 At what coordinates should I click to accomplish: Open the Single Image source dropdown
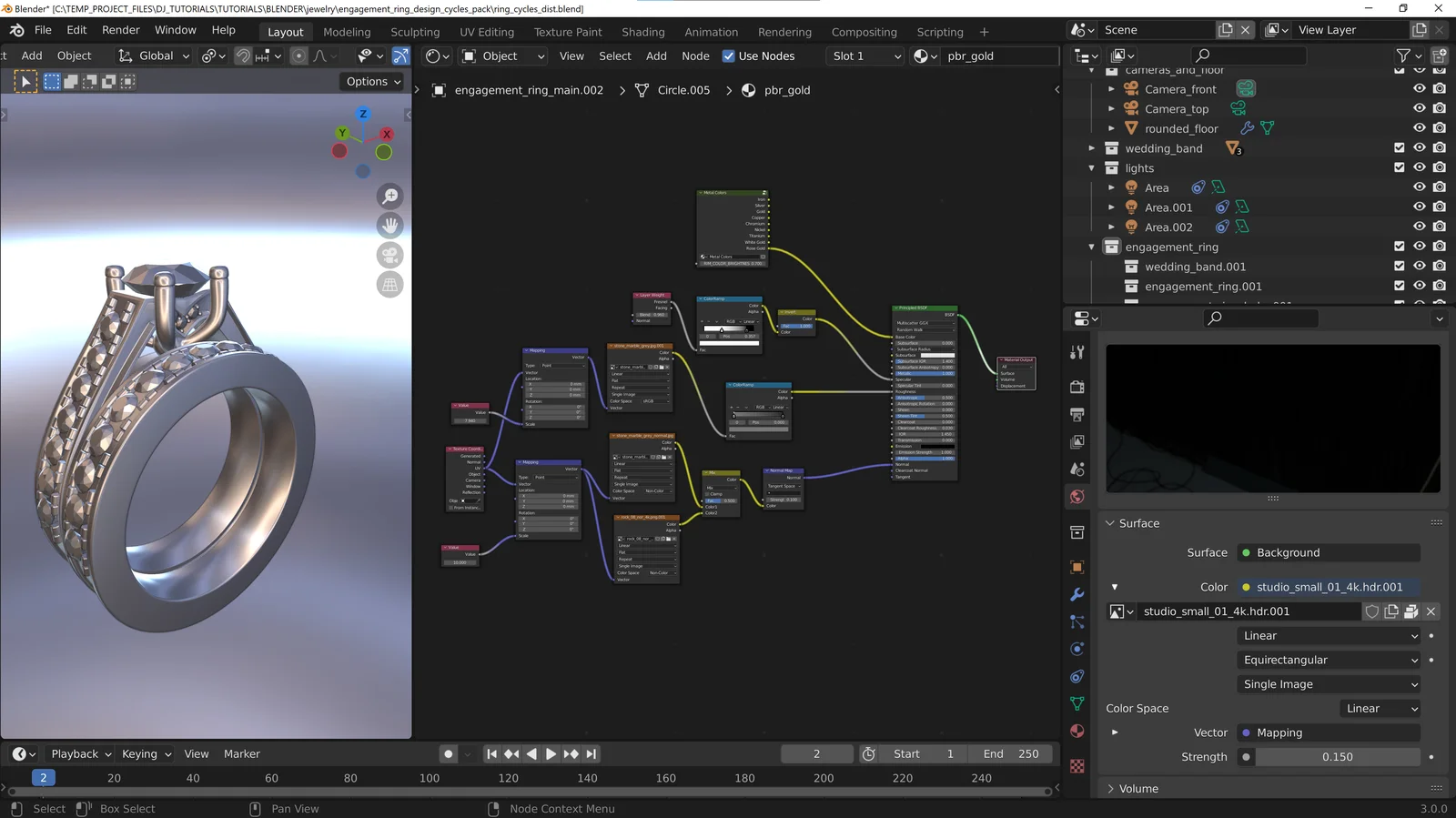pos(1329,684)
